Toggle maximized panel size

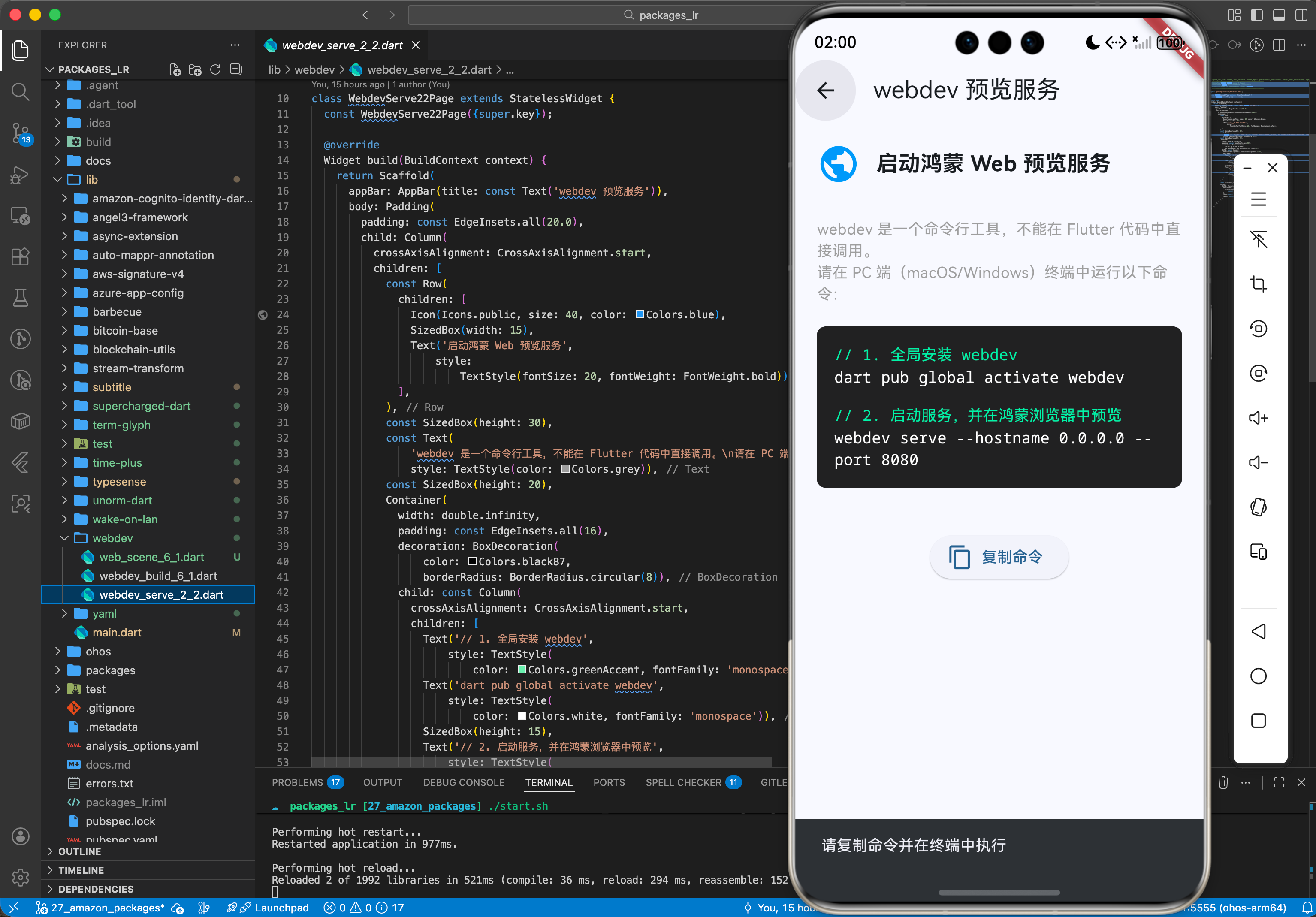1279,782
